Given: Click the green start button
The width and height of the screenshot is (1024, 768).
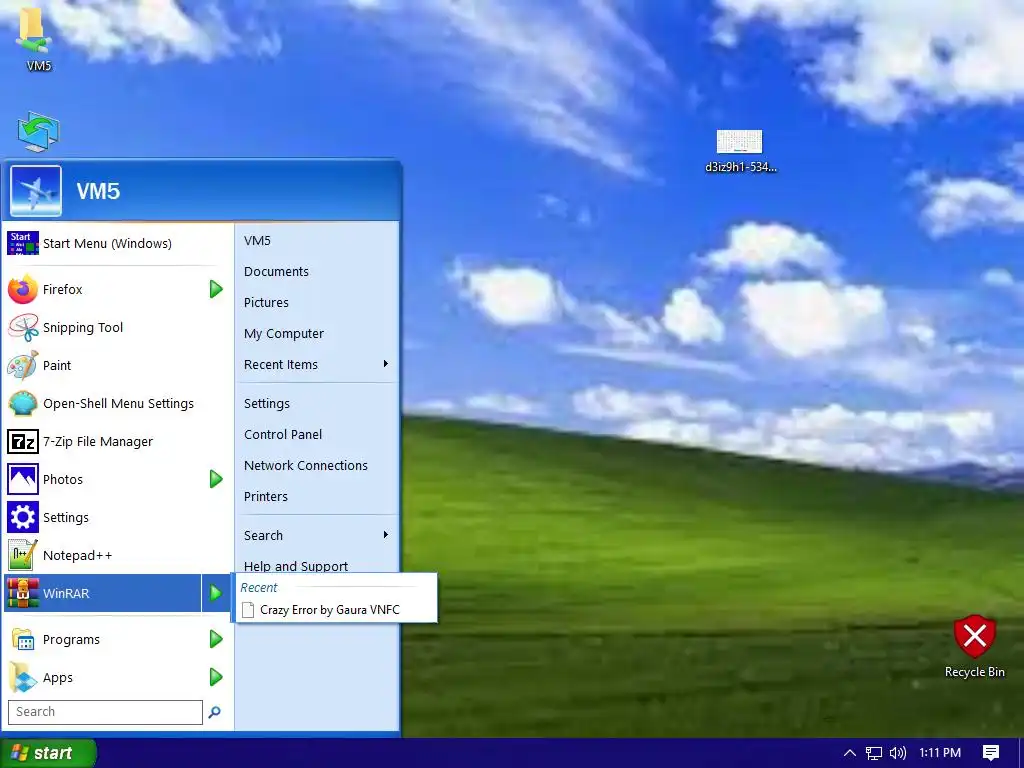Looking at the screenshot, I should point(48,753).
